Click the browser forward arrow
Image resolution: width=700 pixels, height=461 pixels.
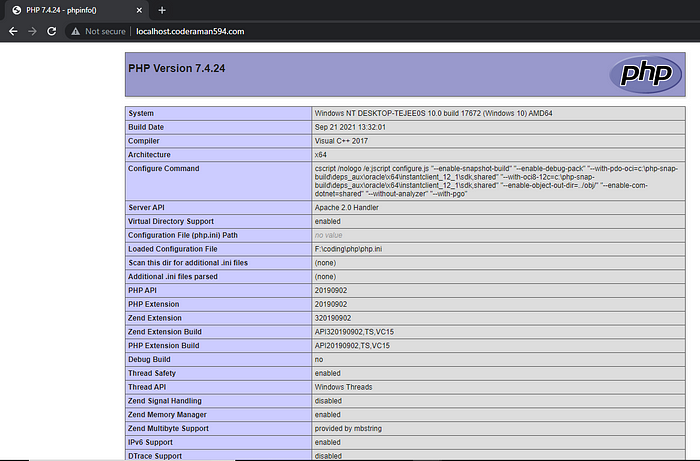(x=32, y=31)
